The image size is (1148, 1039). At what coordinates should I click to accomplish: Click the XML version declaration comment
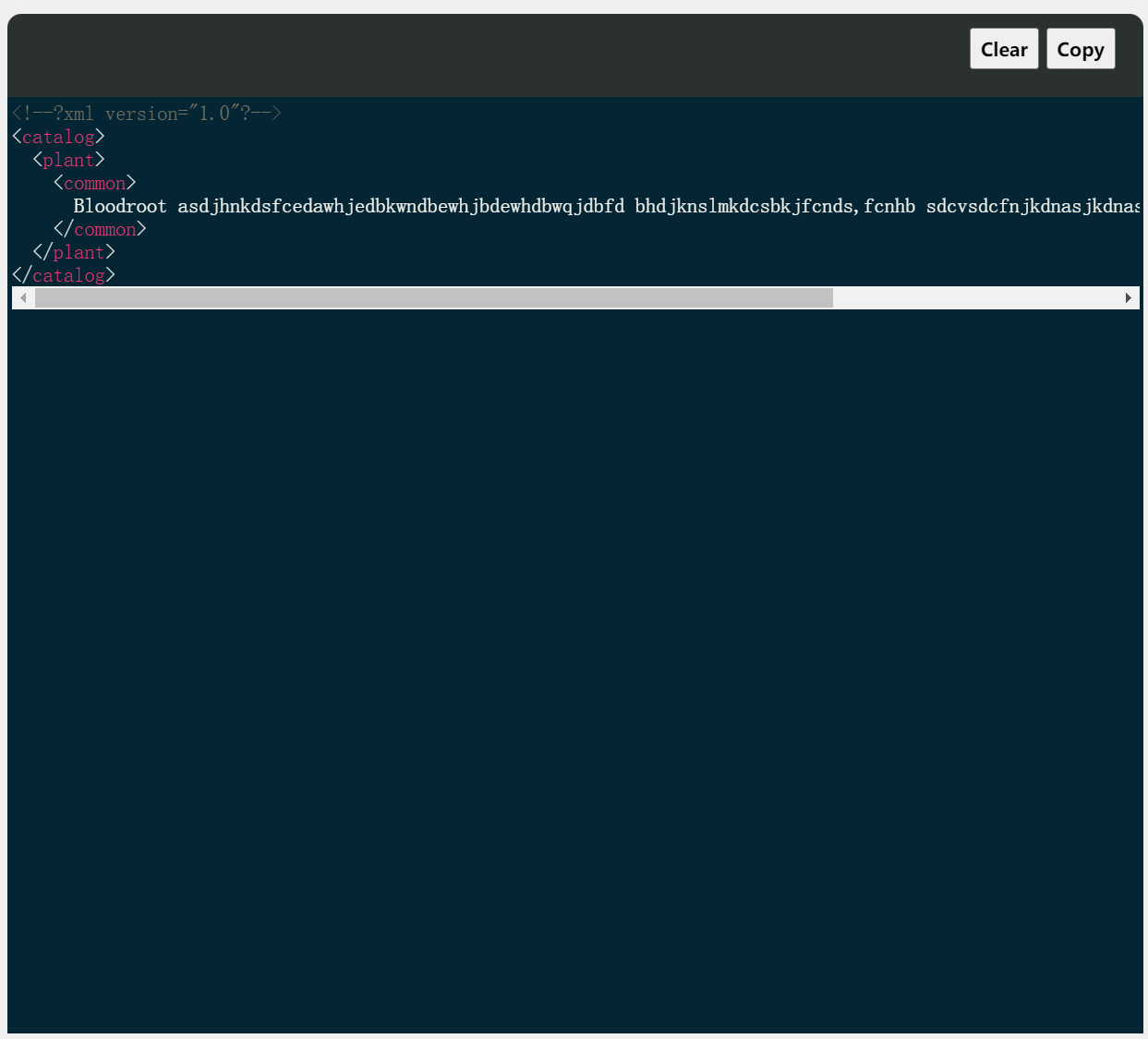tap(146, 113)
